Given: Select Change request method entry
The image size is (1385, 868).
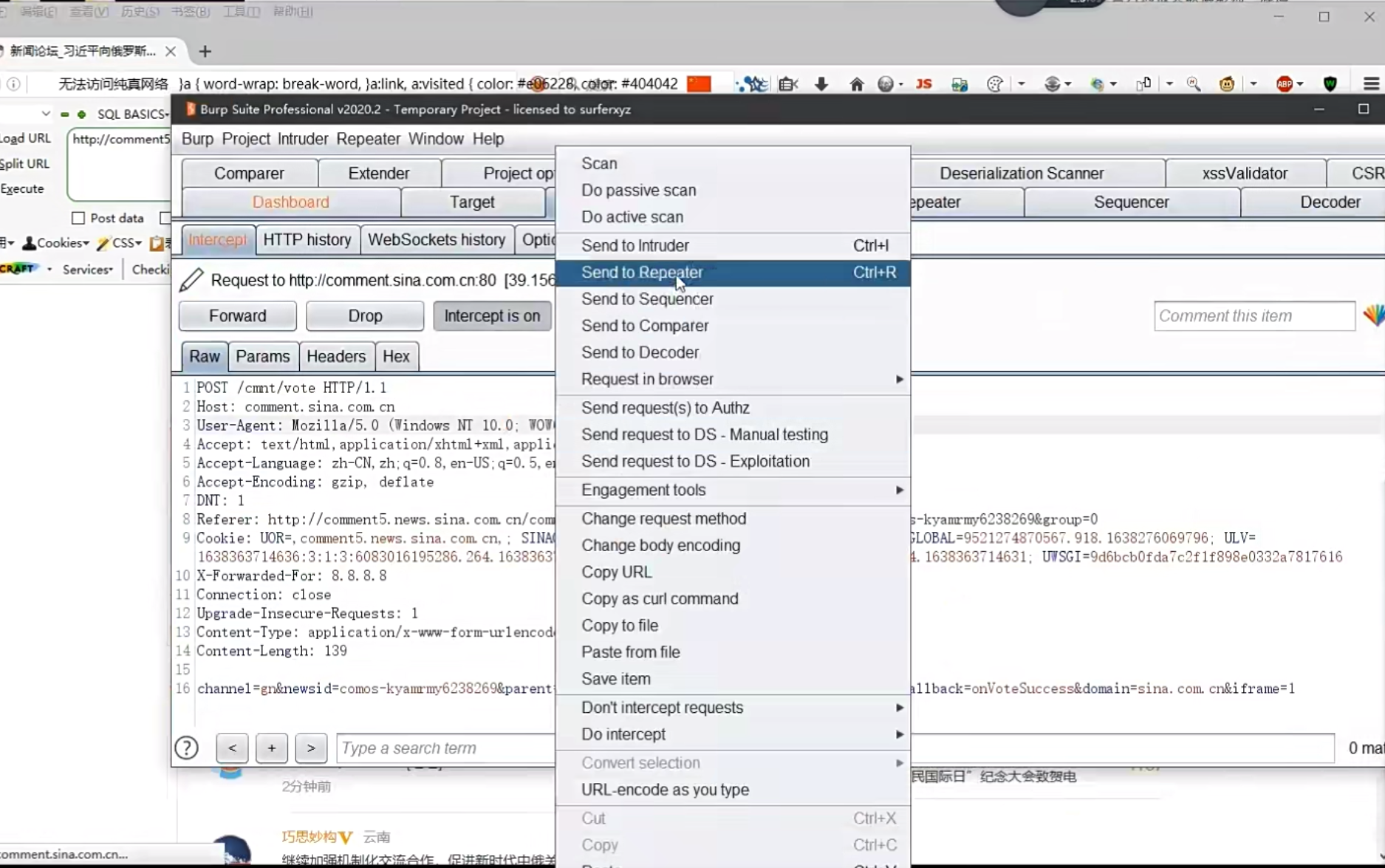Looking at the screenshot, I should (733, 519).
